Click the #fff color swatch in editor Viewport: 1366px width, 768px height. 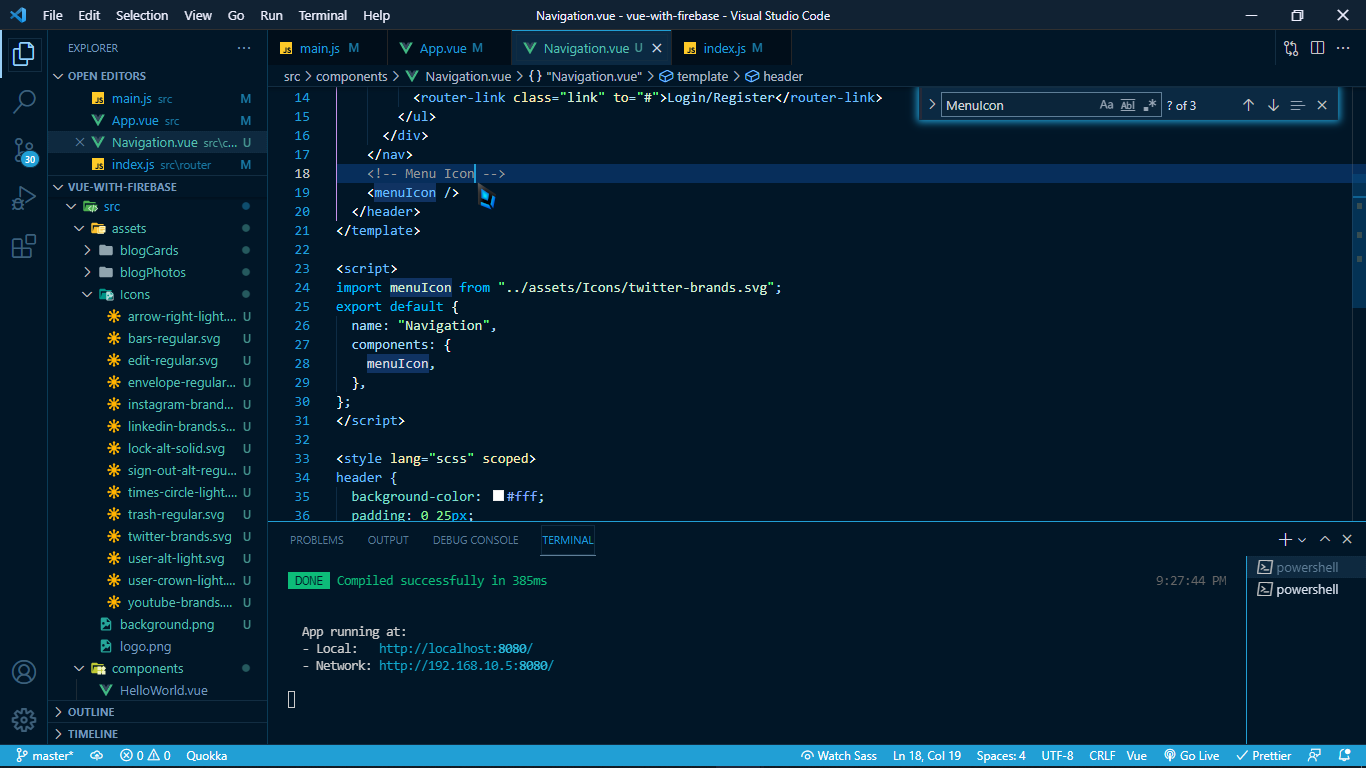click(x=498, y=496)
